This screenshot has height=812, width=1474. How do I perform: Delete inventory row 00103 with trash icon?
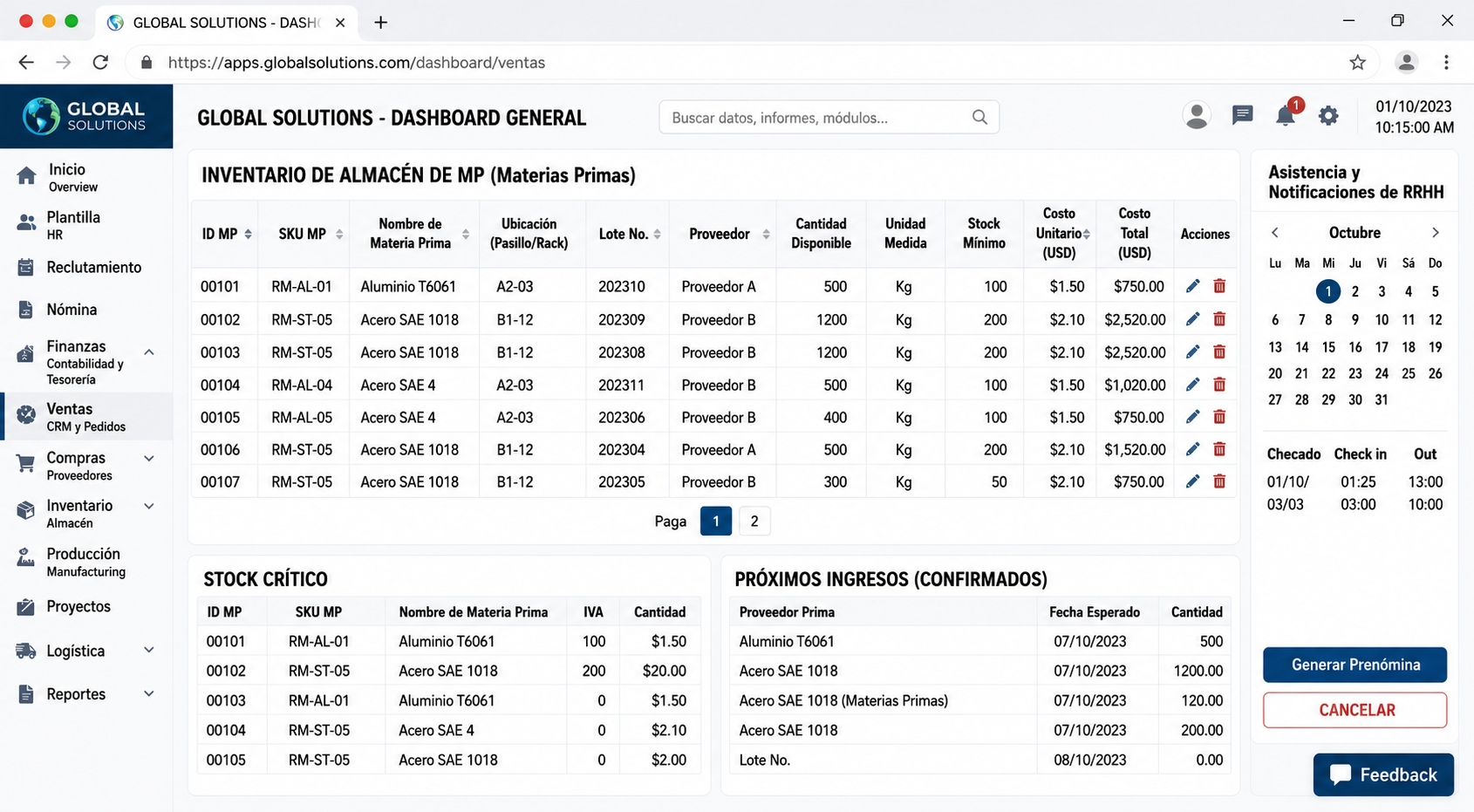click(x=1219, y=351)
